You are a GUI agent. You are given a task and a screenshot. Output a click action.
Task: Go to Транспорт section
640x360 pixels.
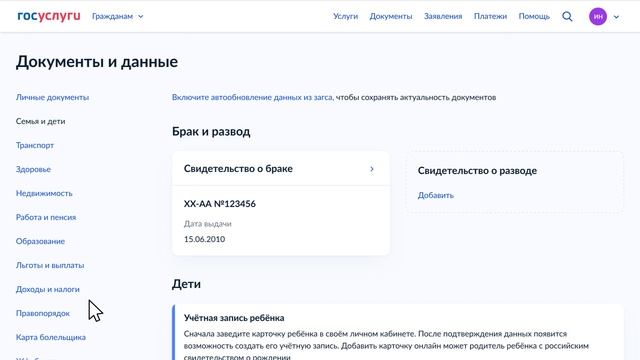[x=35, y=145]
